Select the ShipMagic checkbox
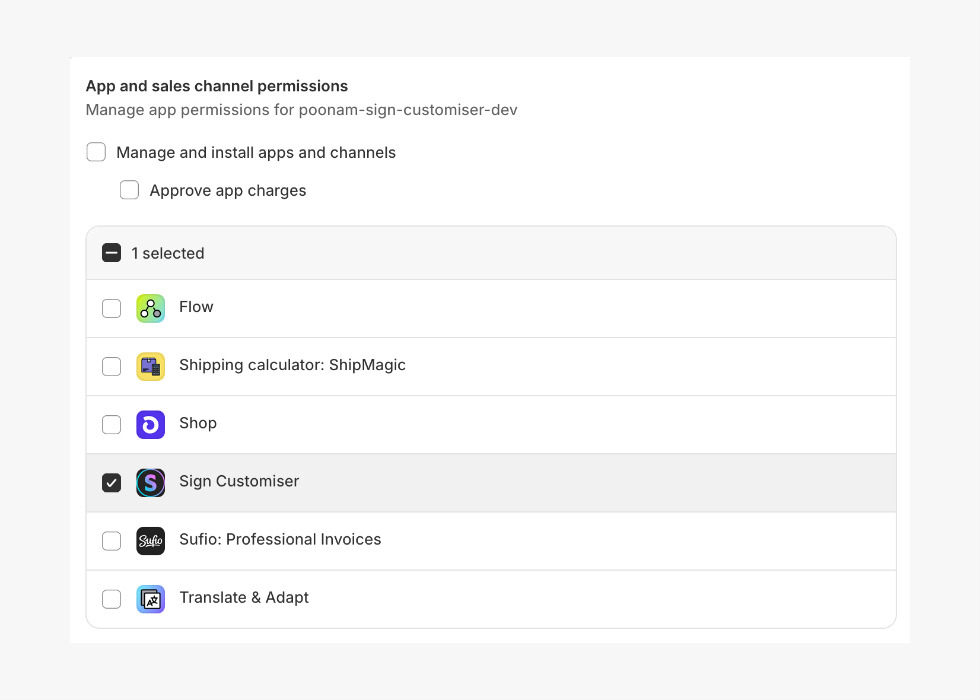Viewport: 980px width, 700px height. (112, 366)
